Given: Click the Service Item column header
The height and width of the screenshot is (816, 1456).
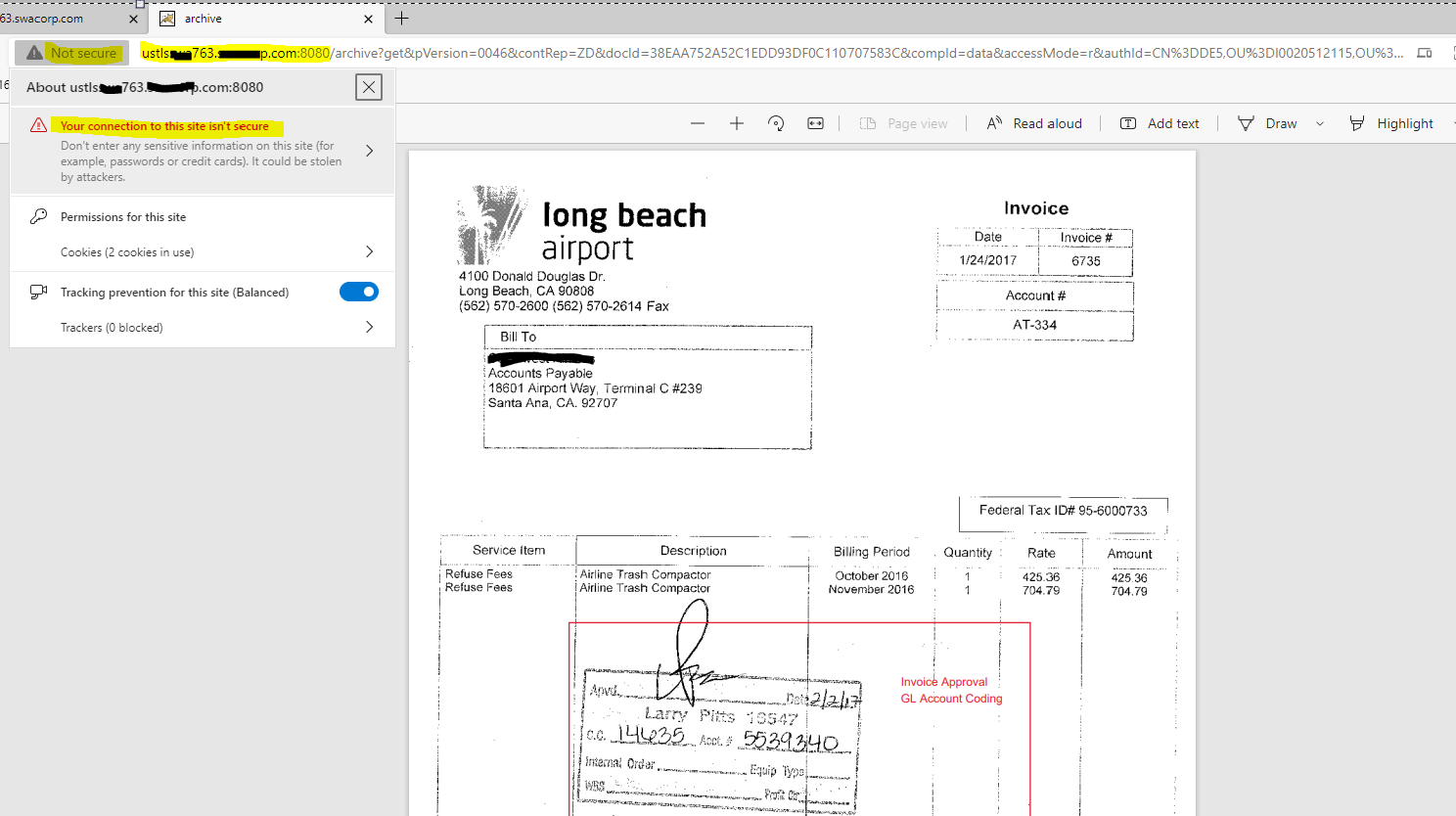Looking at the screenshot, I should pyautogui.click(x=509, y=550).
